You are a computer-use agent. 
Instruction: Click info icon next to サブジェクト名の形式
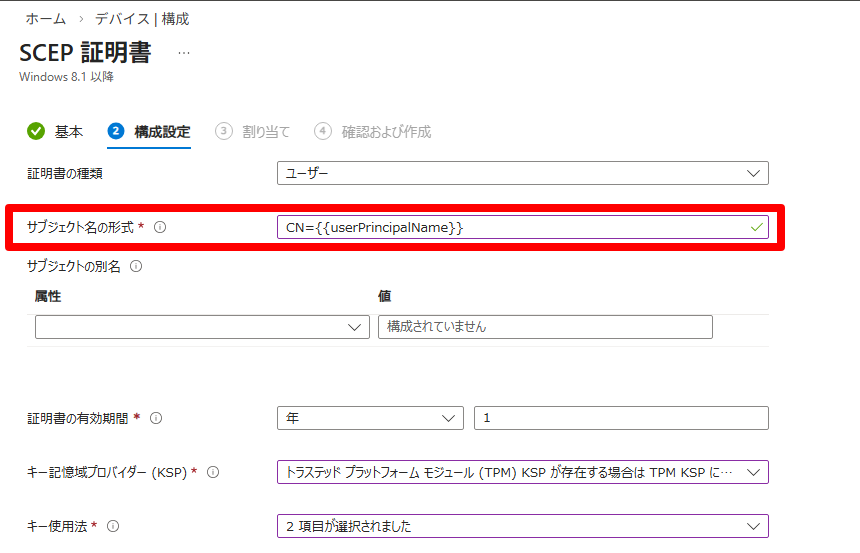click(x=160, y=228)
